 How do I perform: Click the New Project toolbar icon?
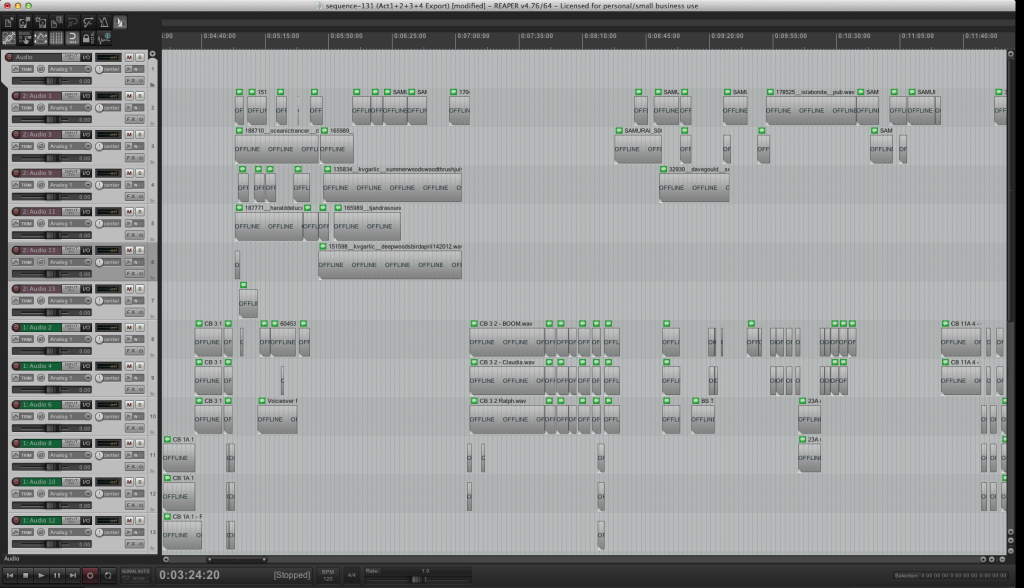[8, 22]
